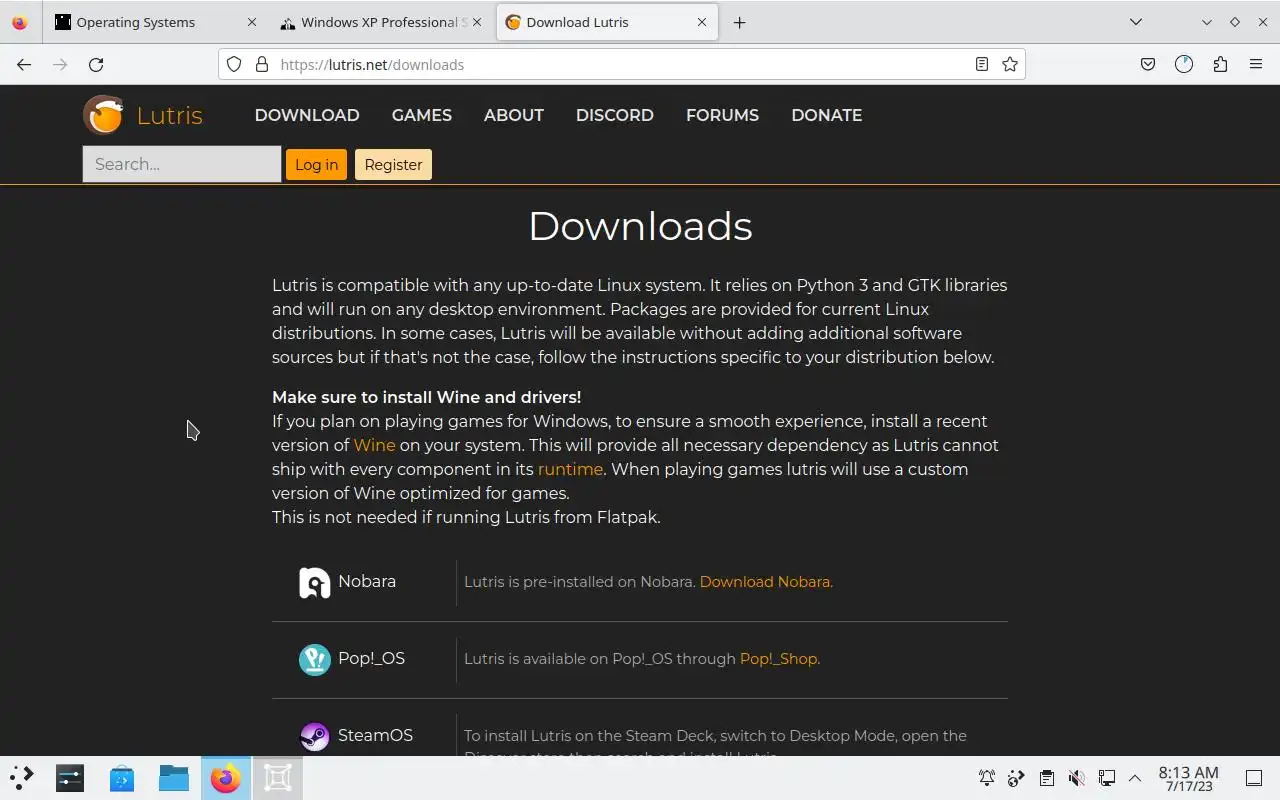Image resolution: width=1280 pixels, height=800 pixels.
Task: Click the muted volume tray icon
Action: point(1076,778)
